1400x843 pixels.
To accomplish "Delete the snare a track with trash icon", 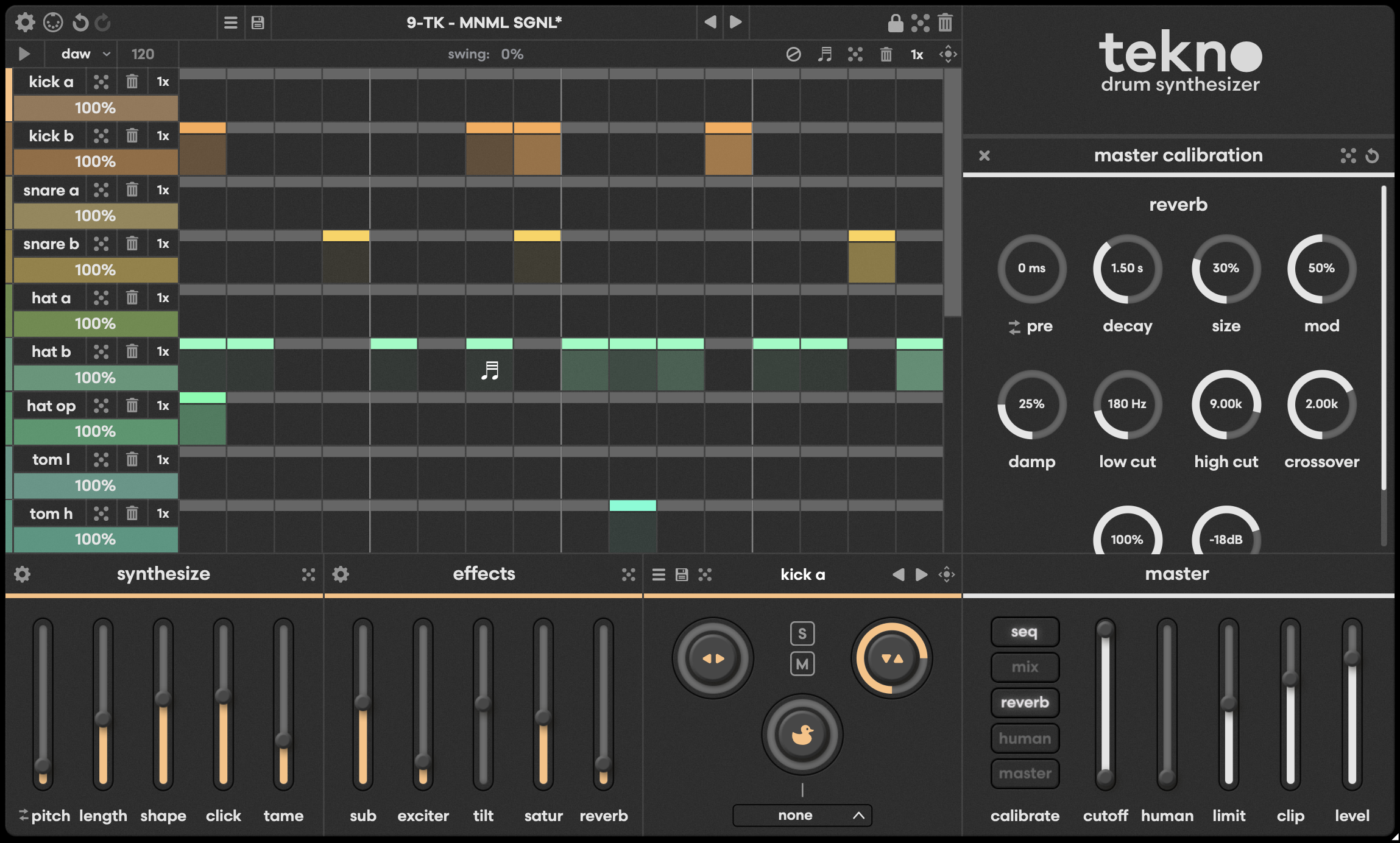I will (132, 189).
